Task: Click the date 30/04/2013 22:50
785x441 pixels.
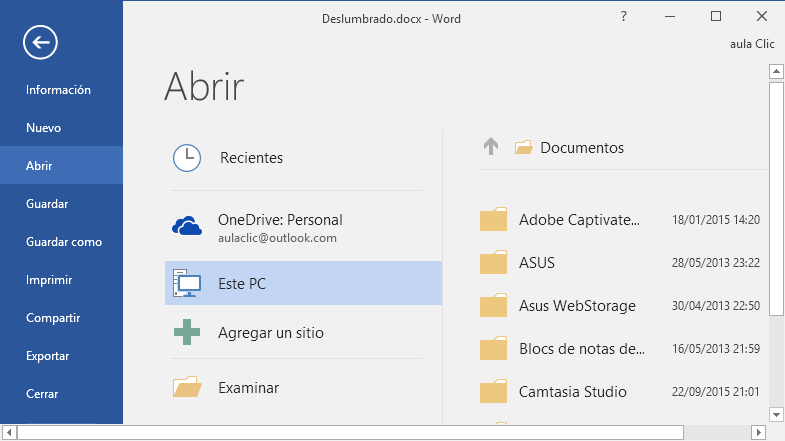Action: click(716, 306)
